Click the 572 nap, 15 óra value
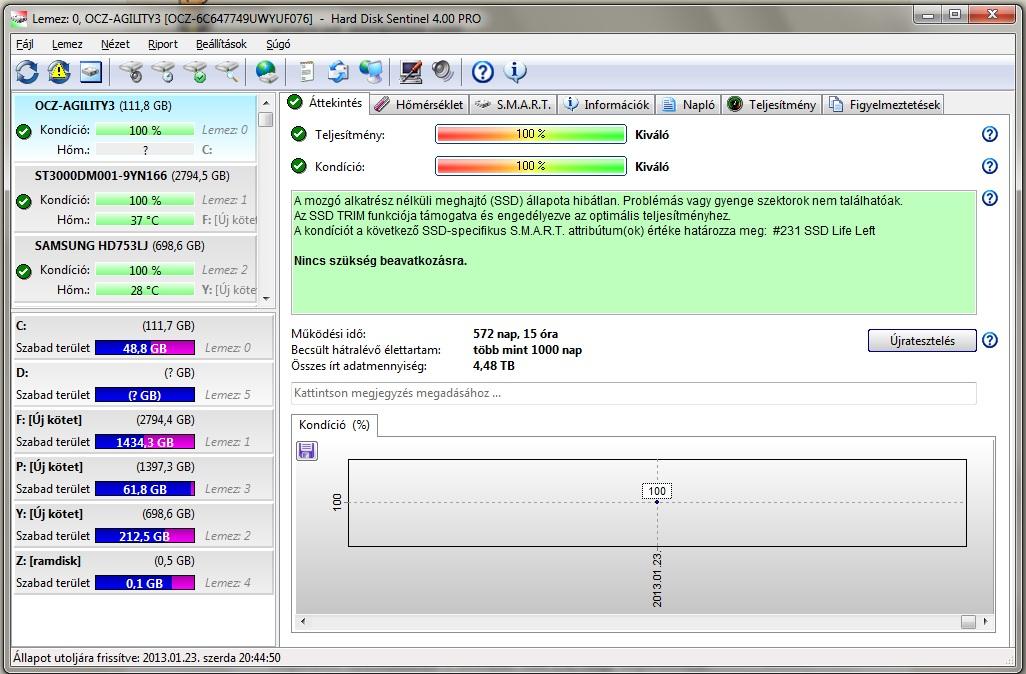 pos(516,334)
